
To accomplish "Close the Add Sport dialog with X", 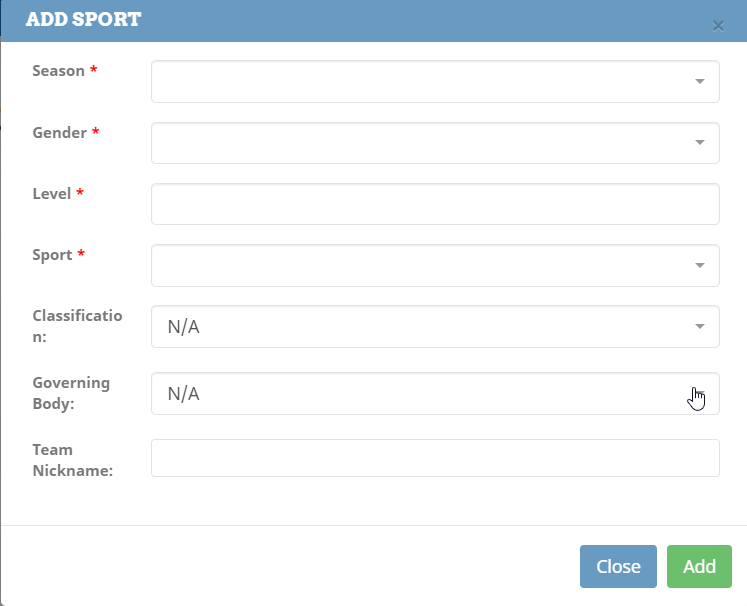I will point(718,26).
